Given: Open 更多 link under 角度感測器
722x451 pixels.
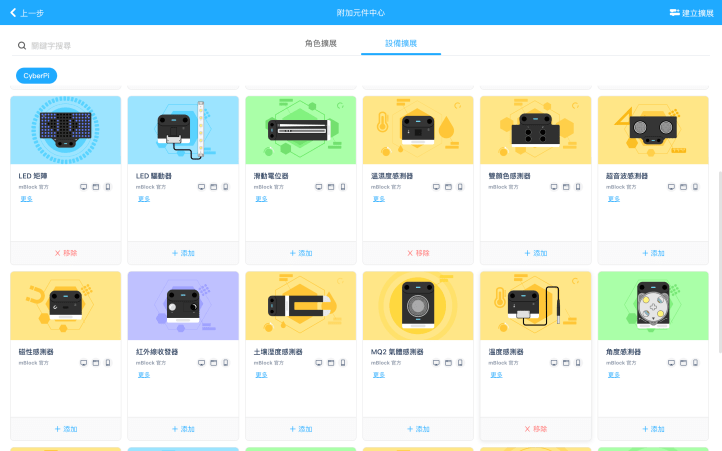Looking at the screenshot, I should (x=614, y=375).
